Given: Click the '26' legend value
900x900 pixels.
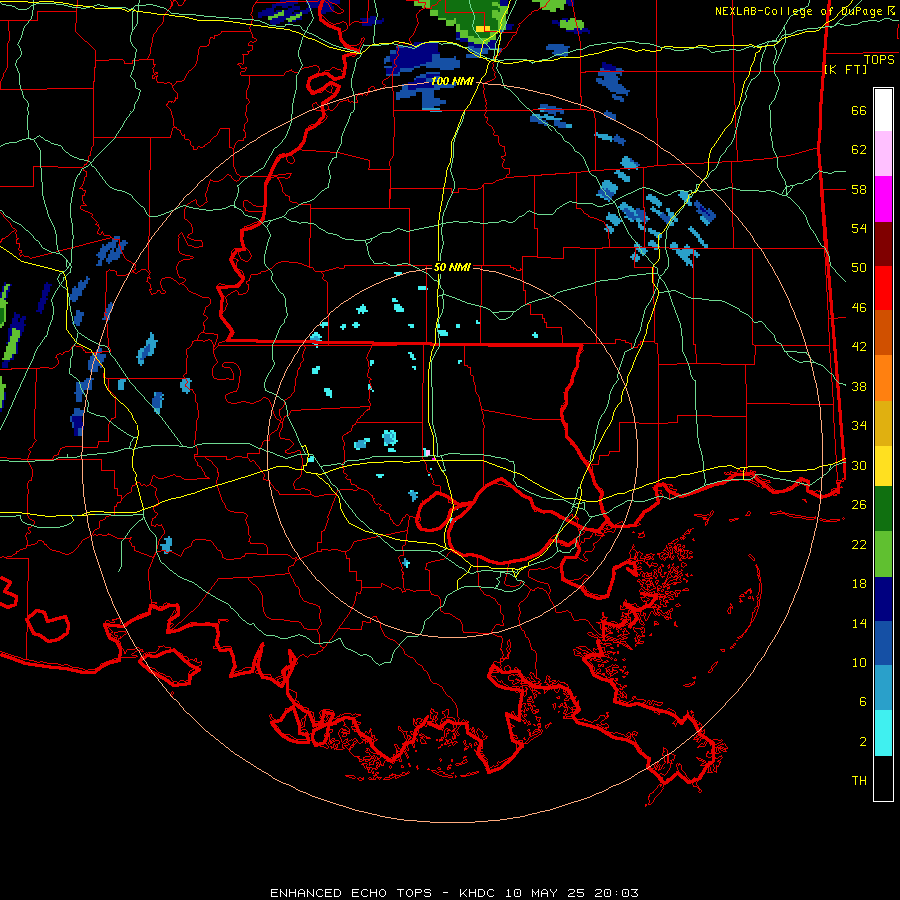Looking at the screenshot, I should 859,505.
